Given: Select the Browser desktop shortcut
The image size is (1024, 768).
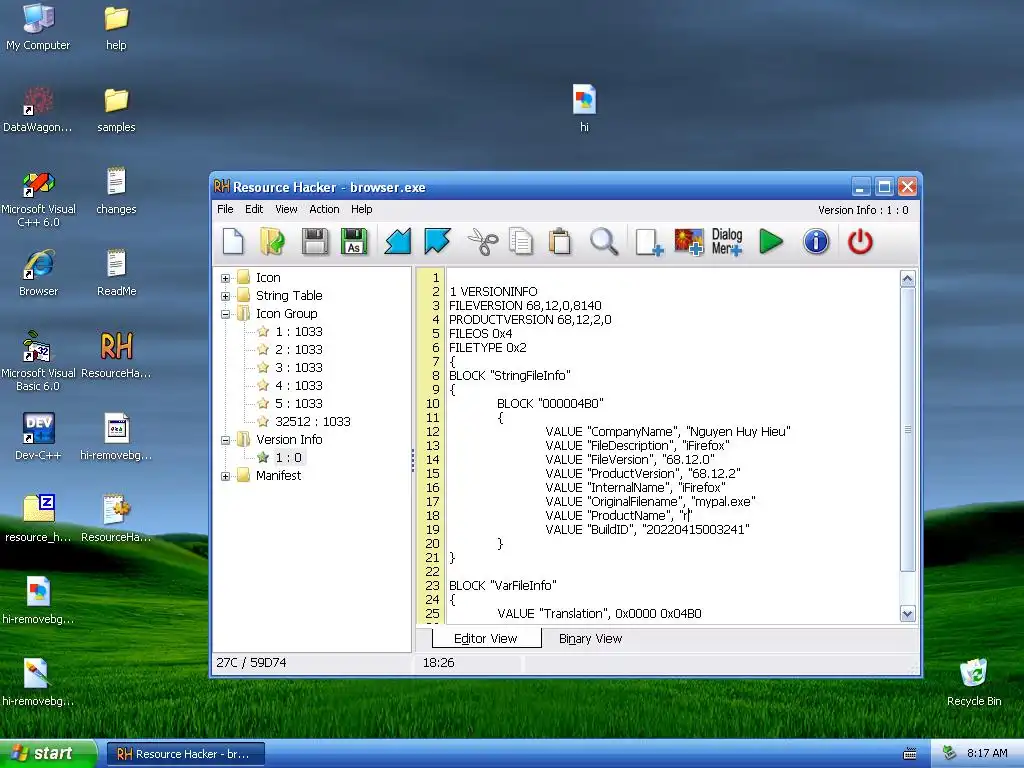Looking at the screenshot, I should 38,272.
